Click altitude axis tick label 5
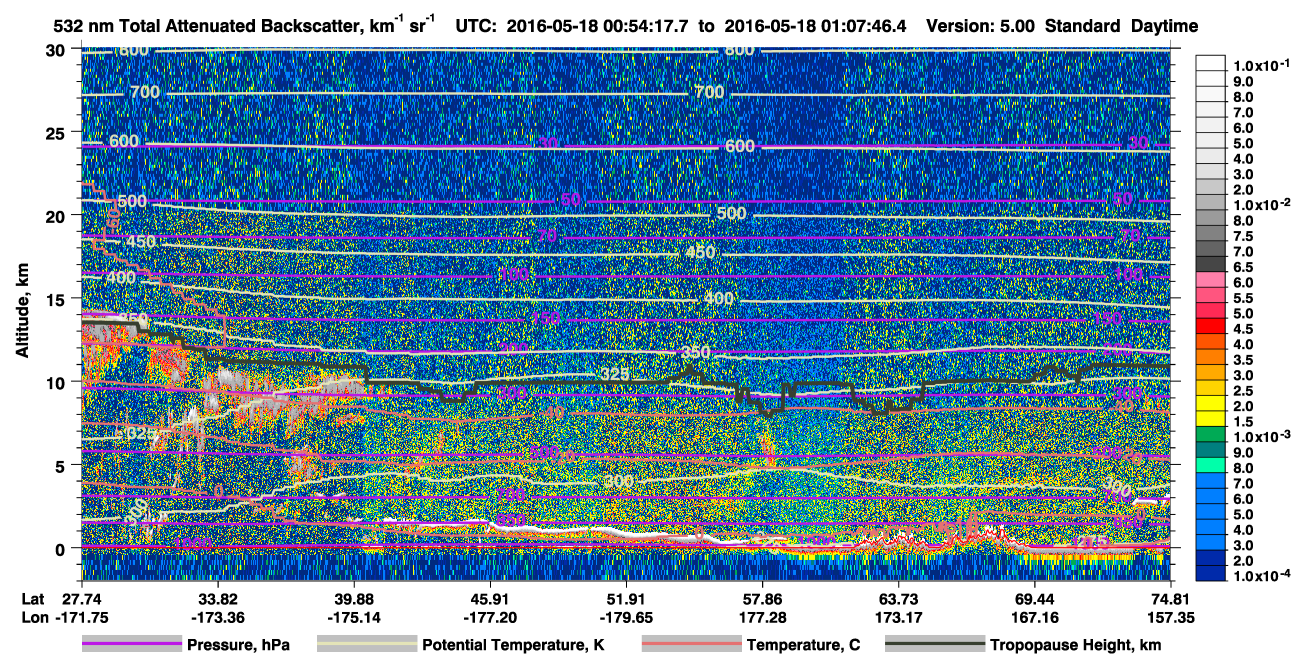The image size is (1300, 667). coord(59,465)
